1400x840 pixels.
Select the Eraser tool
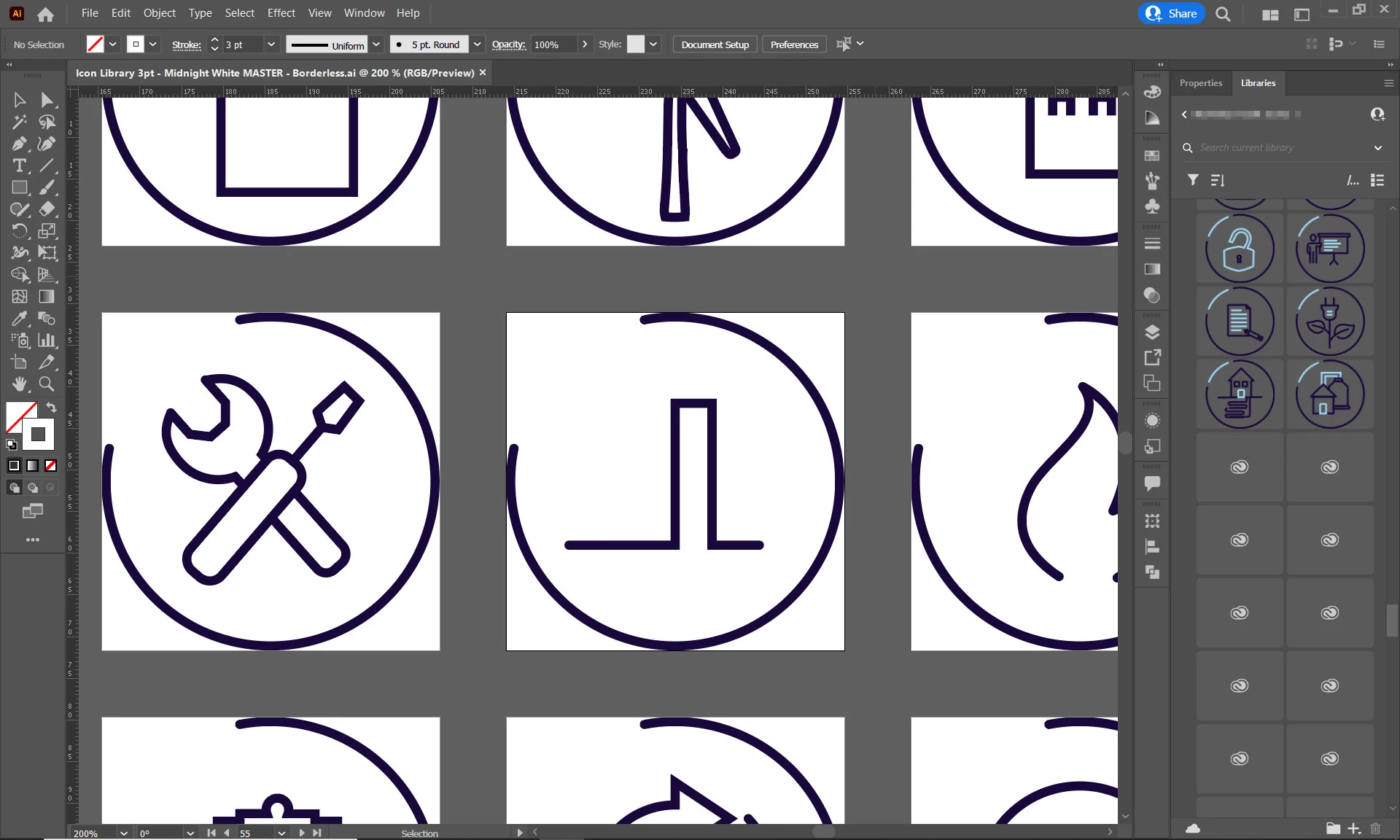47,209
